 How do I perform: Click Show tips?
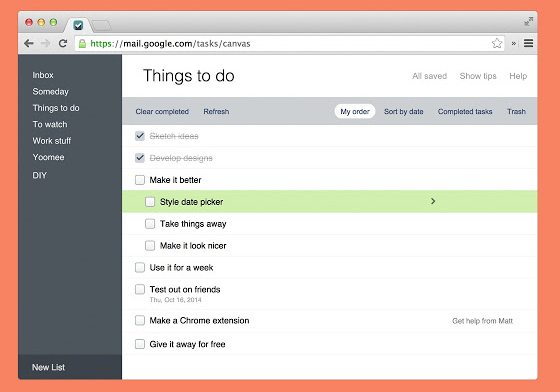tap(478, 76)
